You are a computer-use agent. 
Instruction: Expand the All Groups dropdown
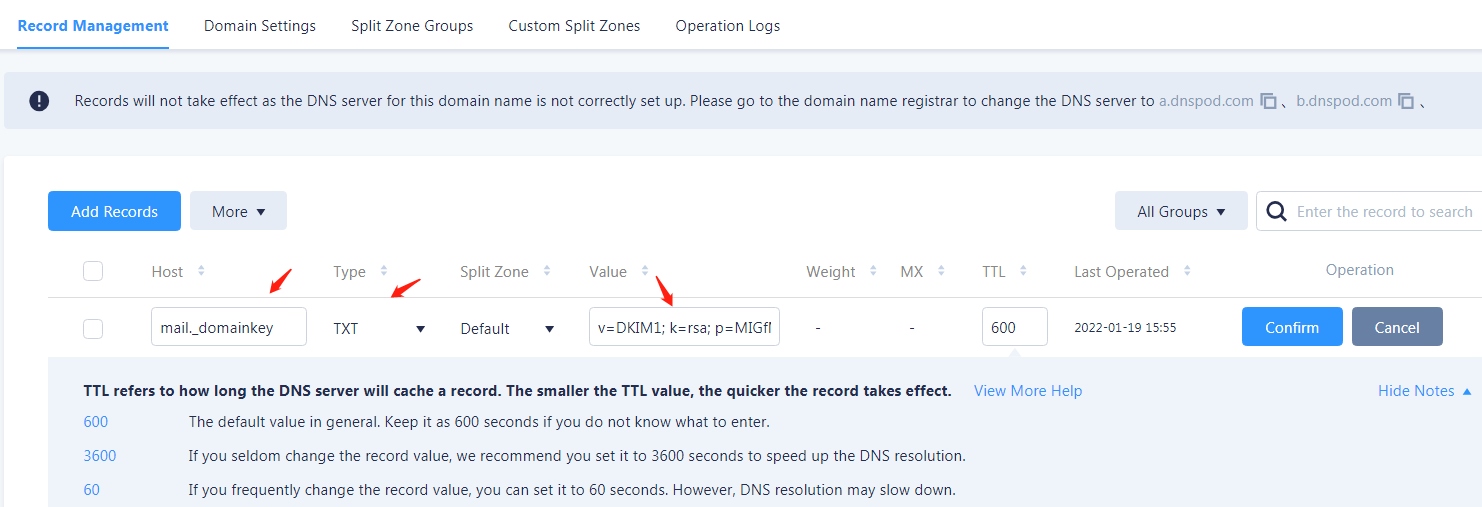[1181, 212]
